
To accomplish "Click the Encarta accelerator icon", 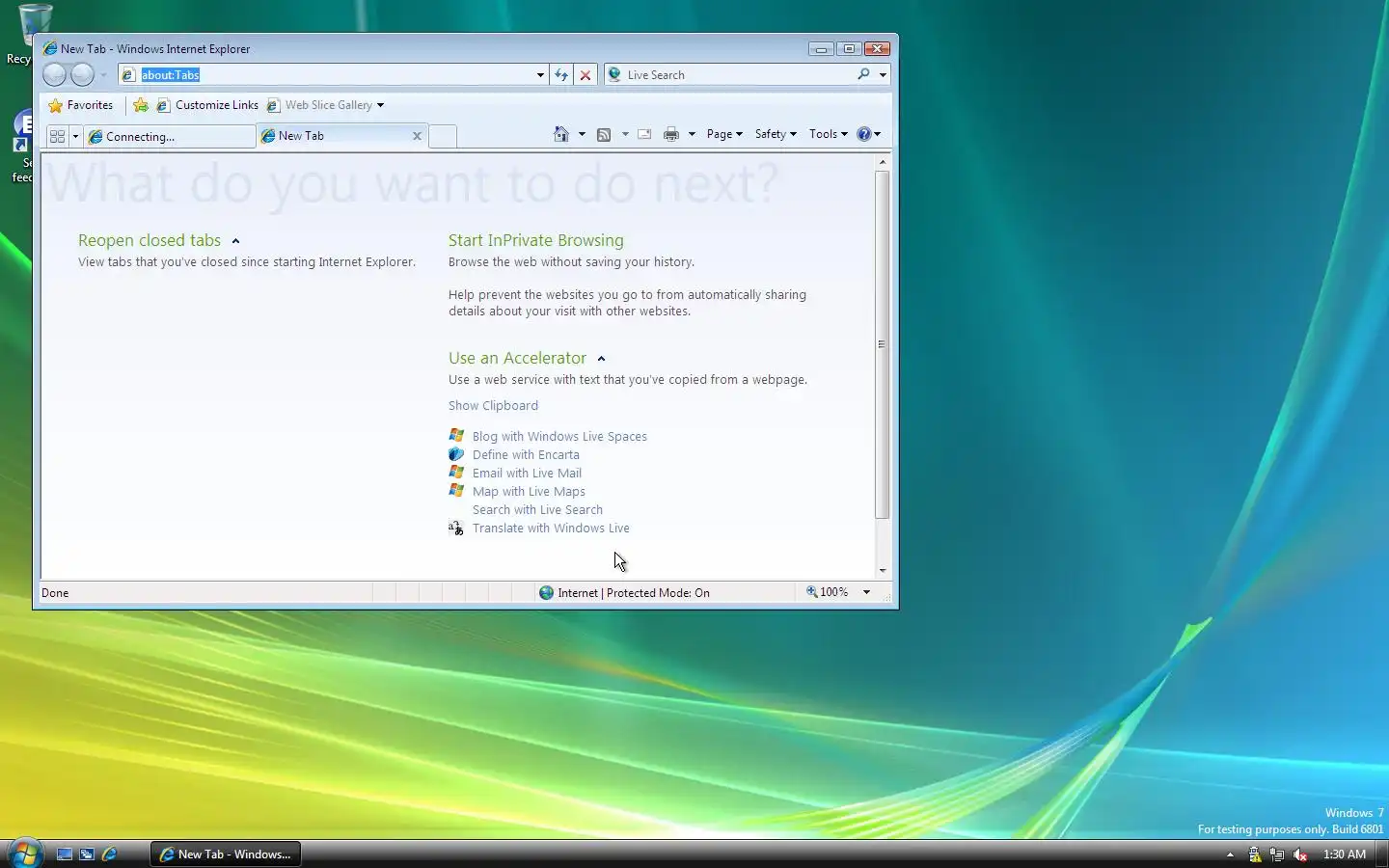I will tap(456, 454).
